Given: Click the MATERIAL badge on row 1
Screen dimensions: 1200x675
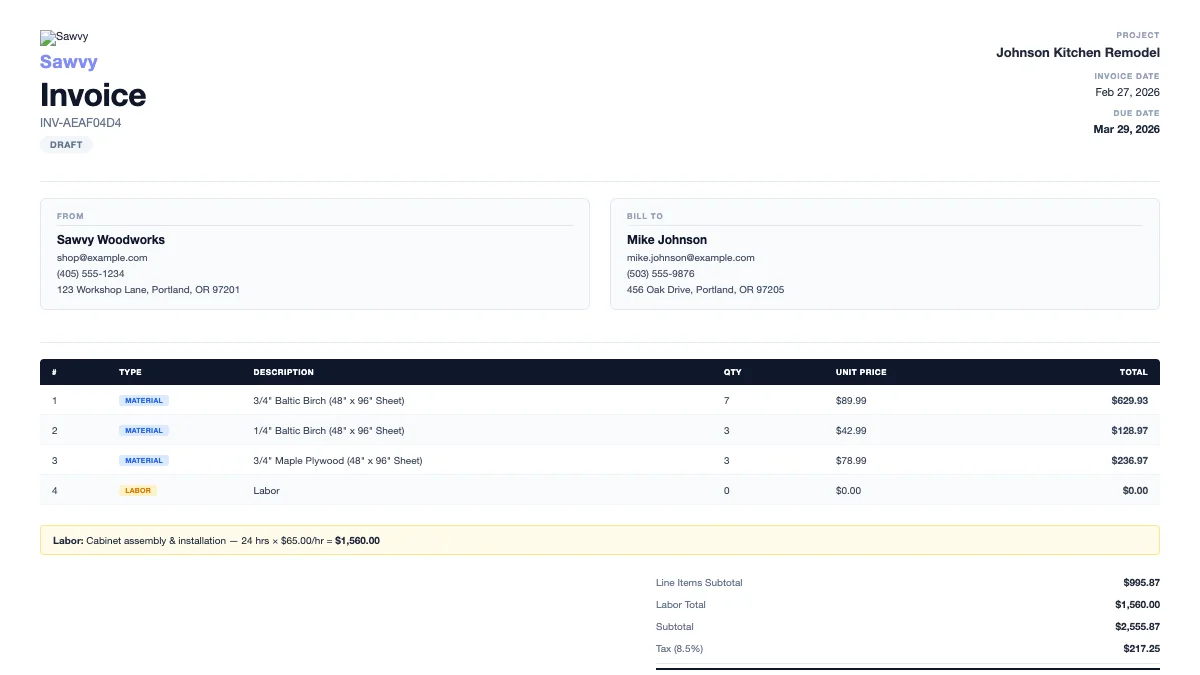Looking at the screenshot, I should click(x=143, y=400).
